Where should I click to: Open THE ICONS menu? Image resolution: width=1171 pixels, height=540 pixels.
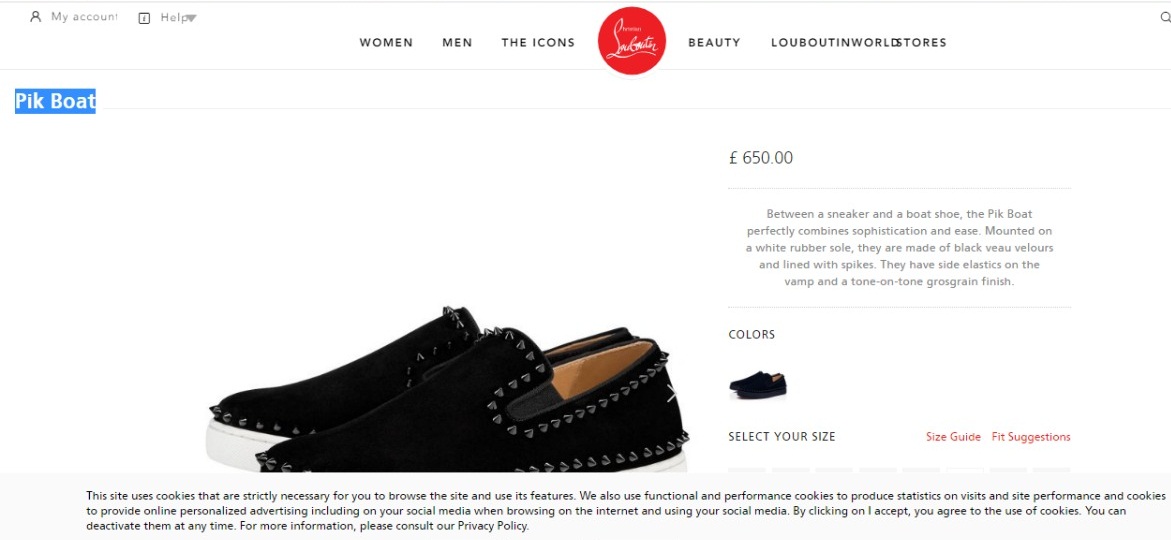tap(538, 43)
